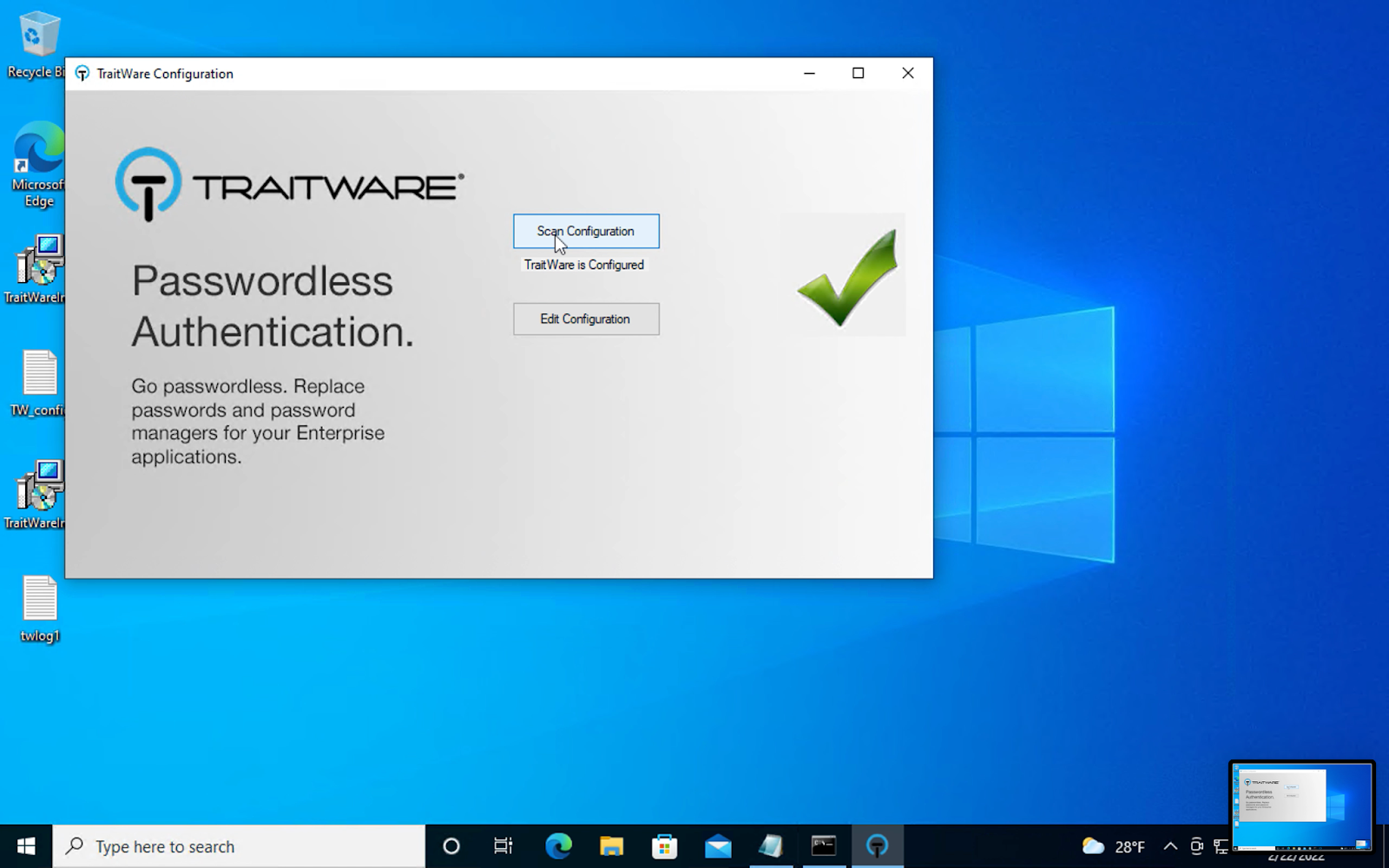
Task: Click the Meet Now tray icon
Action: click(1196, 846)
